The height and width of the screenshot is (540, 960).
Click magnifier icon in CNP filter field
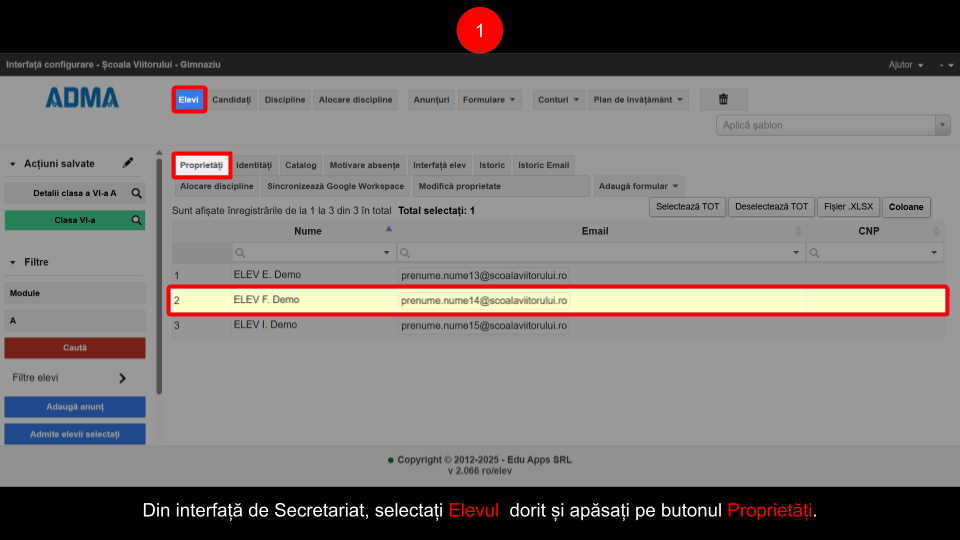[x=814, y=253]
